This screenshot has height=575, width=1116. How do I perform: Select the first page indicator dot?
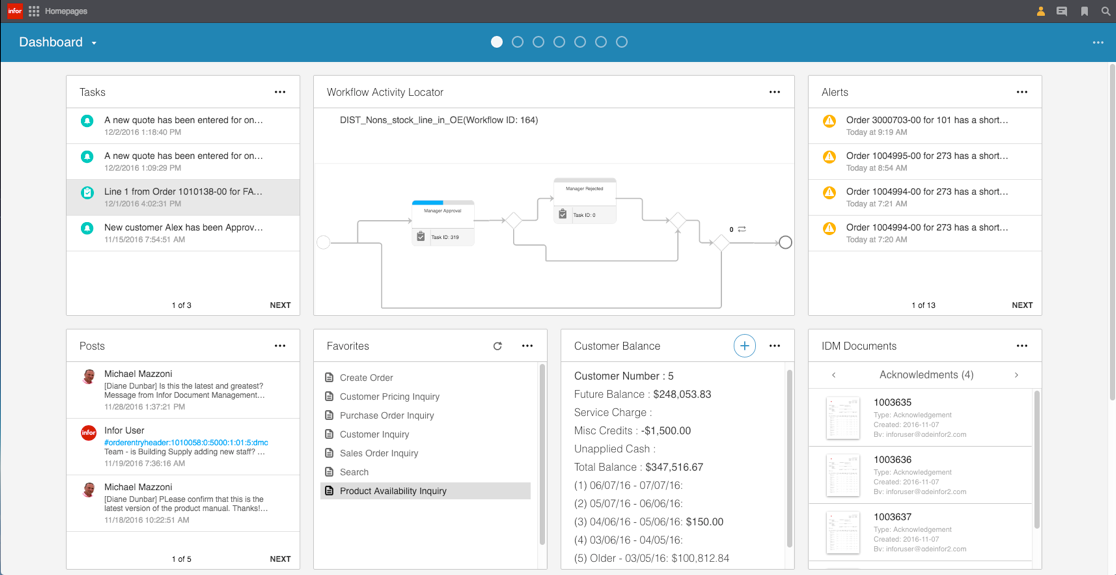pos(497,42)
